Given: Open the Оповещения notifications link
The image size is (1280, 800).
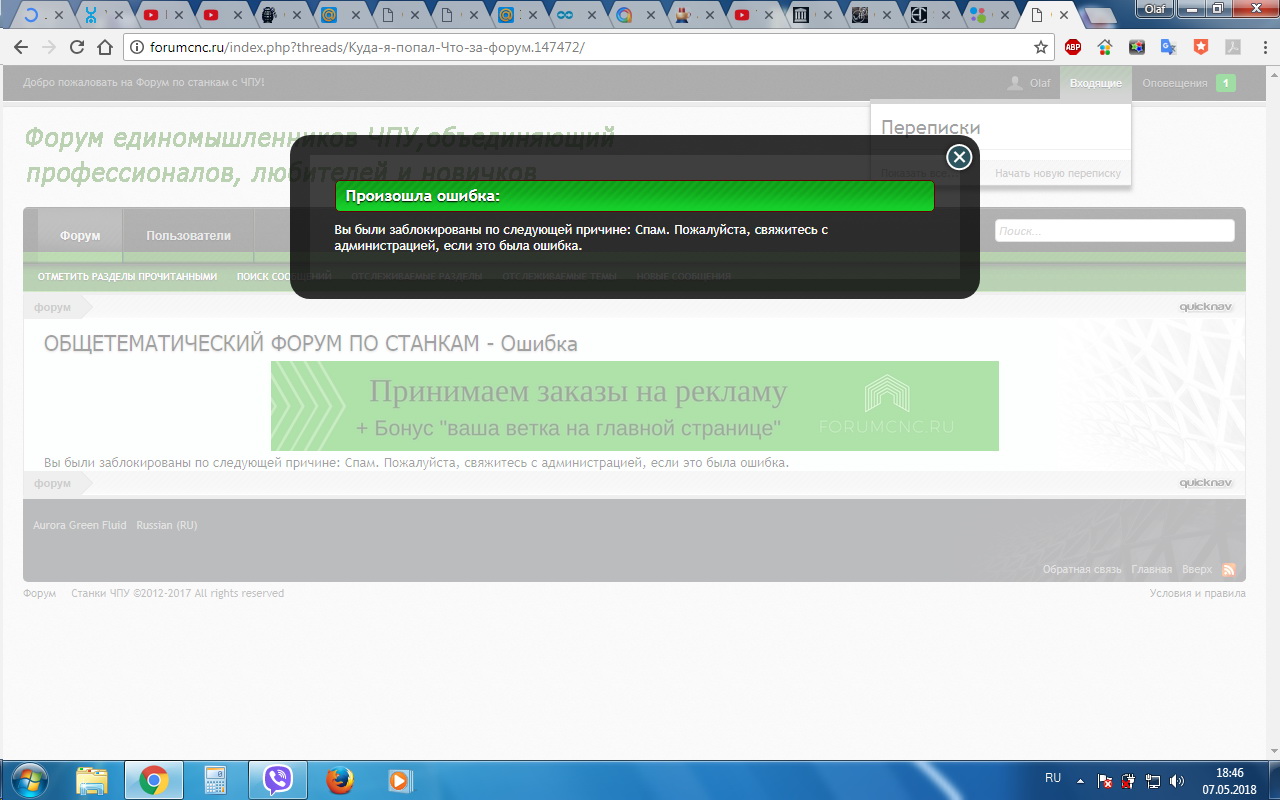Looking at the screenshot, I should coord(1175,83).
